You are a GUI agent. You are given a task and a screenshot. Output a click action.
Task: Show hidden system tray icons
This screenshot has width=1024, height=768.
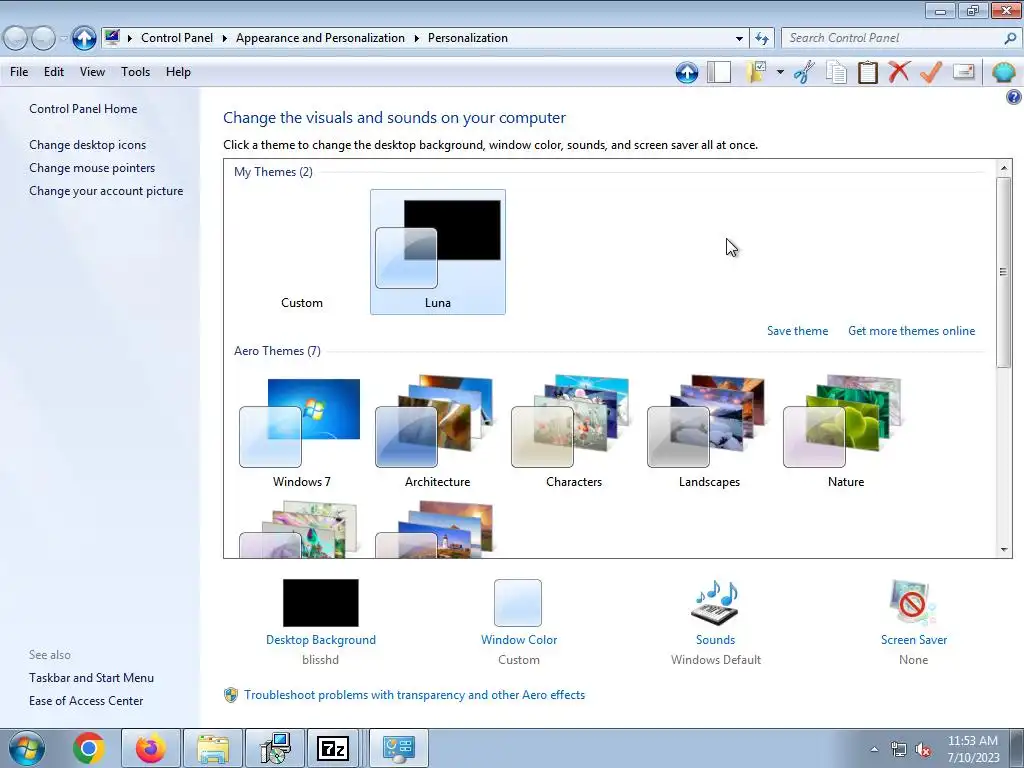point(874,750)
